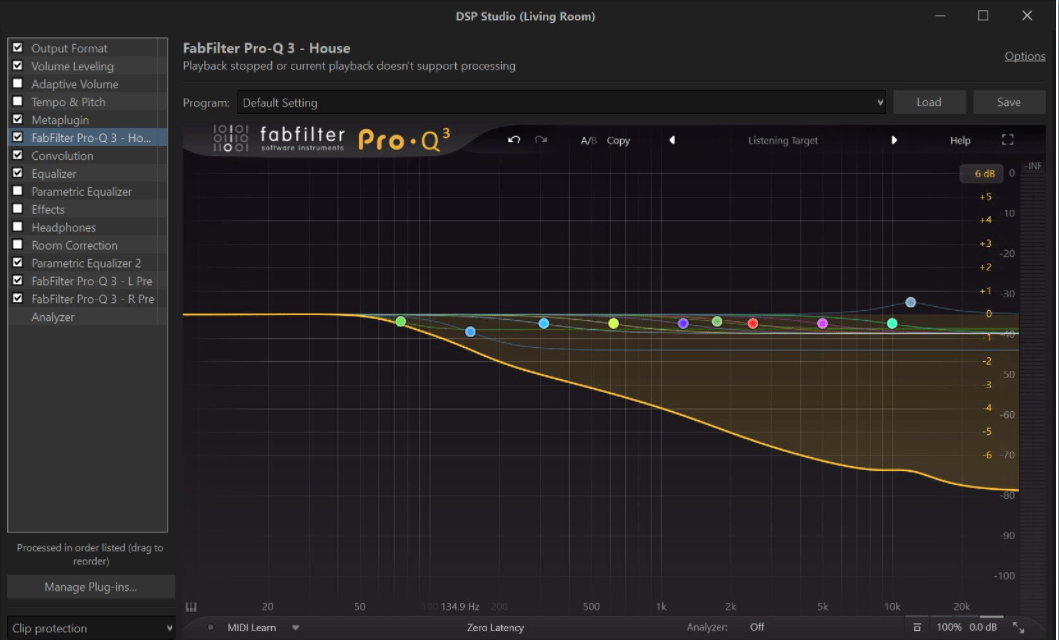Click the resize icon in the bottom-right corner
Screen dimensions: 1059x640
pyautogui.click(x=1018, y=627)
